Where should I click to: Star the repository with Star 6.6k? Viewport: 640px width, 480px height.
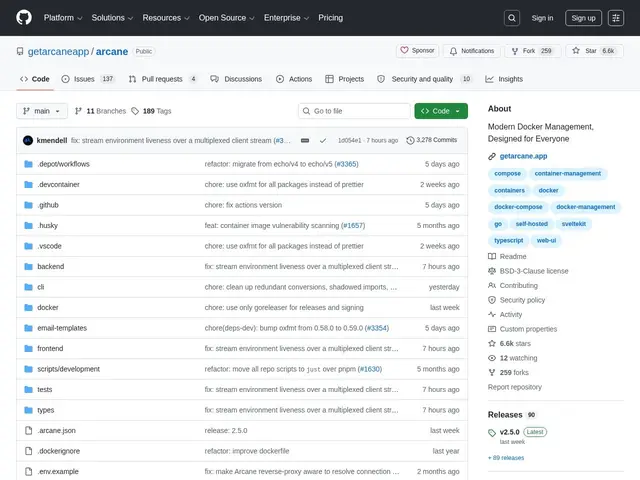pos(595,51)
